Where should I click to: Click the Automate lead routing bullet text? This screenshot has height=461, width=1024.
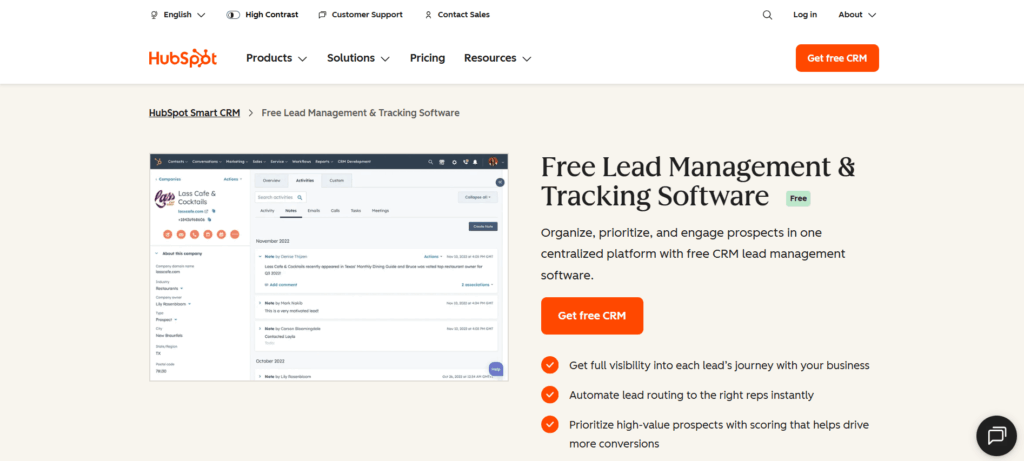(692, 395)
